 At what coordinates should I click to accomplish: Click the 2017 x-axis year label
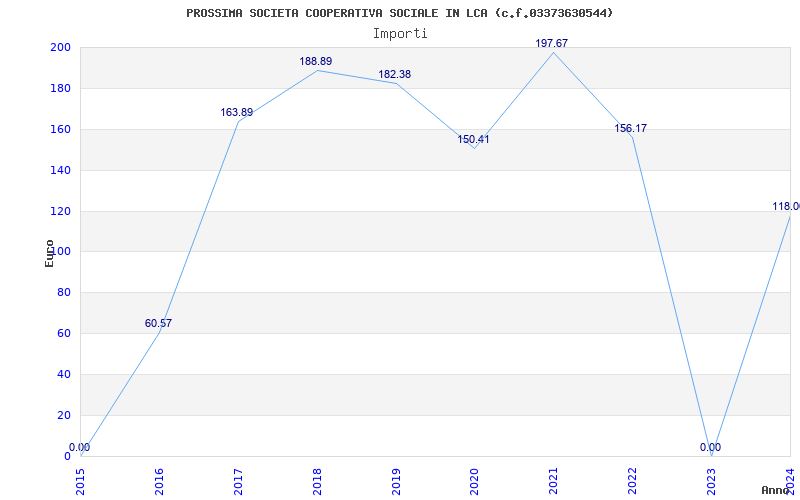(x=238, y=480)
